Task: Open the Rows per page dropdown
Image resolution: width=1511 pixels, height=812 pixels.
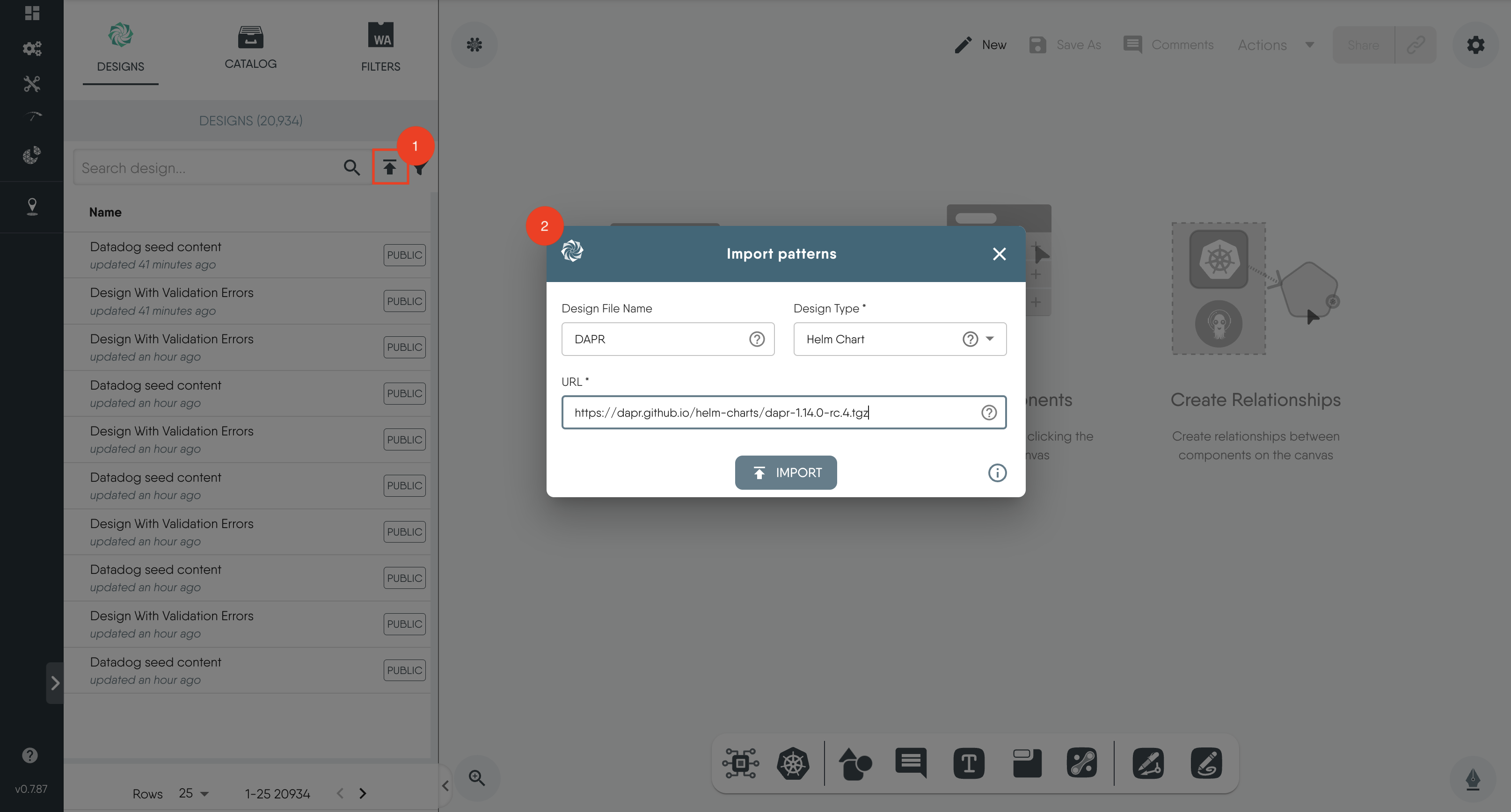Action: click(194, 793)
